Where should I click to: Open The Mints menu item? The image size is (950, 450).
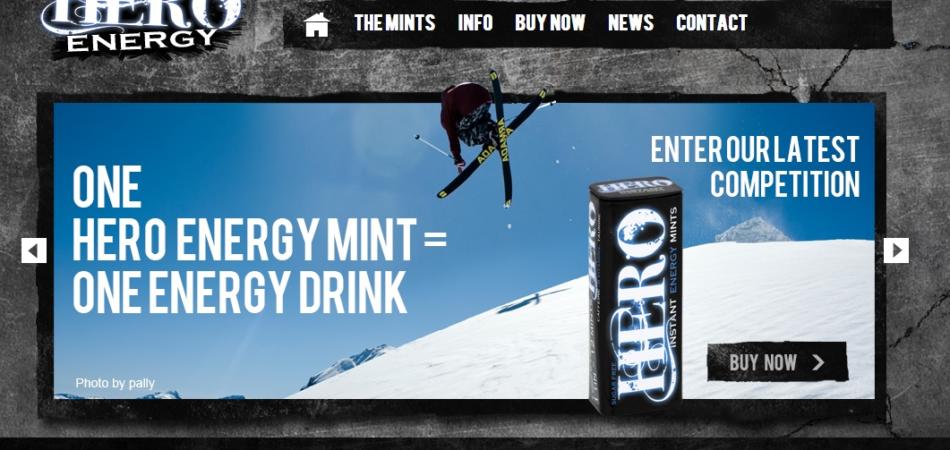[395, 23]
